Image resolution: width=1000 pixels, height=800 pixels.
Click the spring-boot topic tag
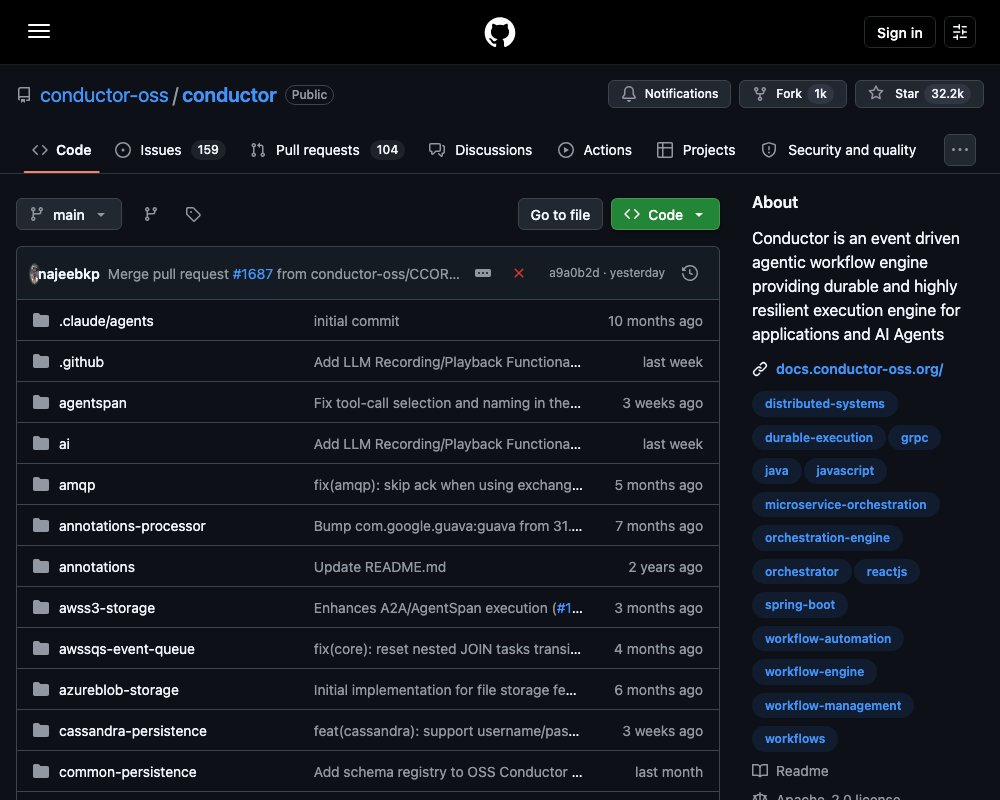(800, 604)
